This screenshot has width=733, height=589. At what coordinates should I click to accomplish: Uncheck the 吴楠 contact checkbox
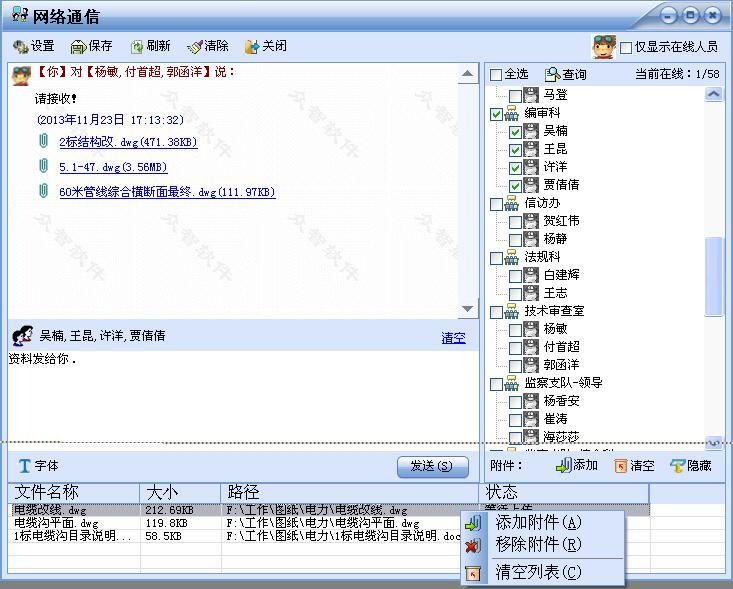click(515, 131)
